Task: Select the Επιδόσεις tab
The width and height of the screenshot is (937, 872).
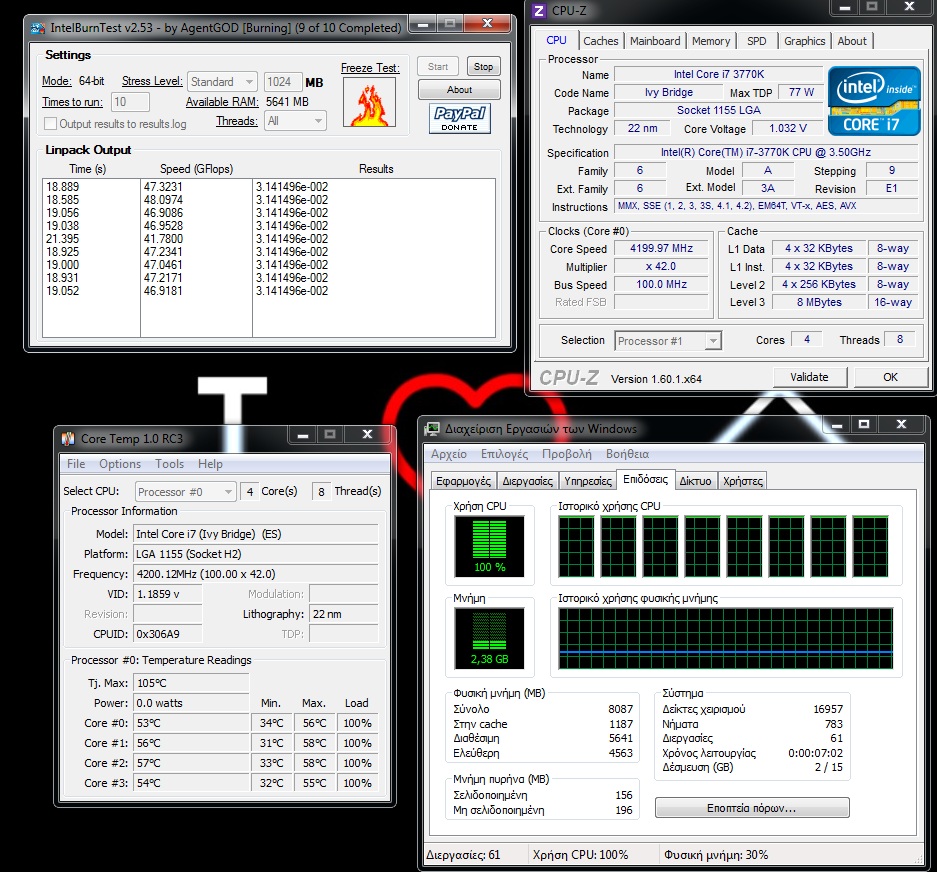Action: coord(645,479)
